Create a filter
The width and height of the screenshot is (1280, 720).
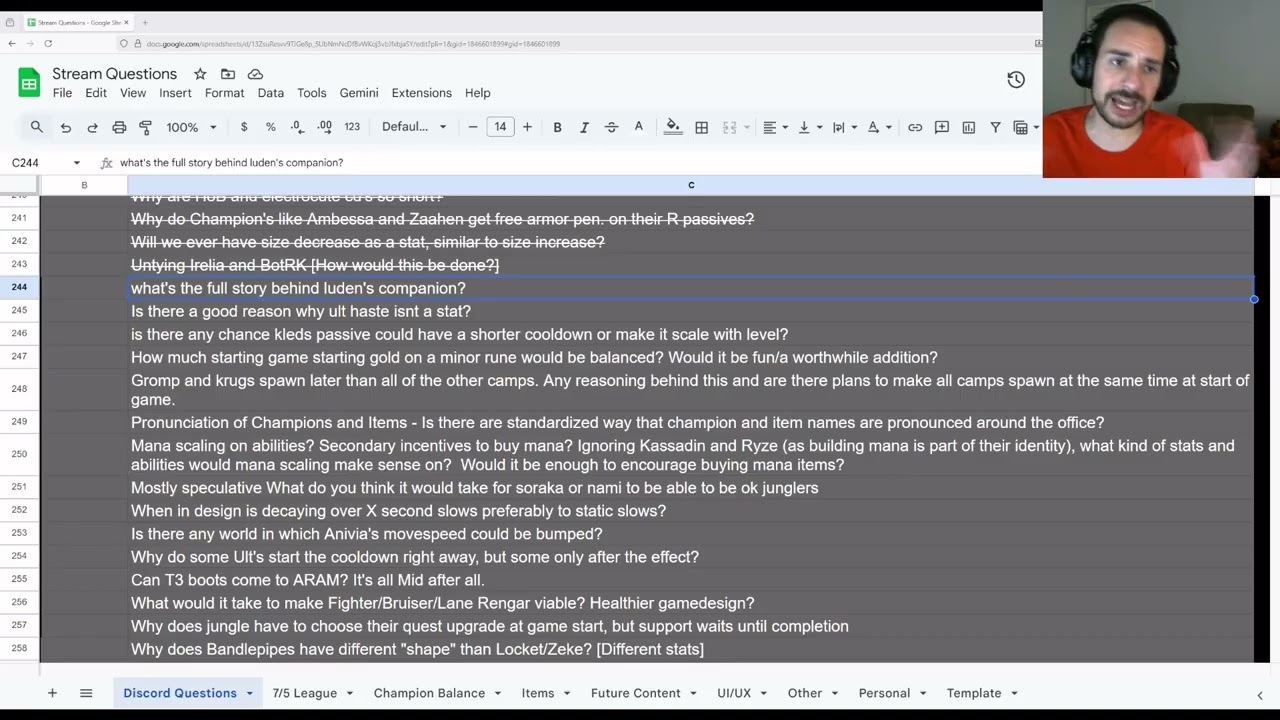[995, 127]
